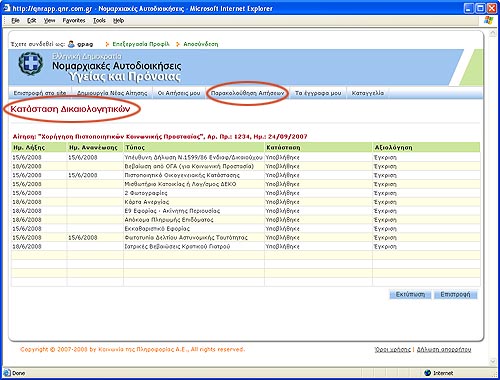Viewport: 500px width, 380px height.
Task: Select the Ε9 Εφορίας row
Action: click(x=246, y=211)
